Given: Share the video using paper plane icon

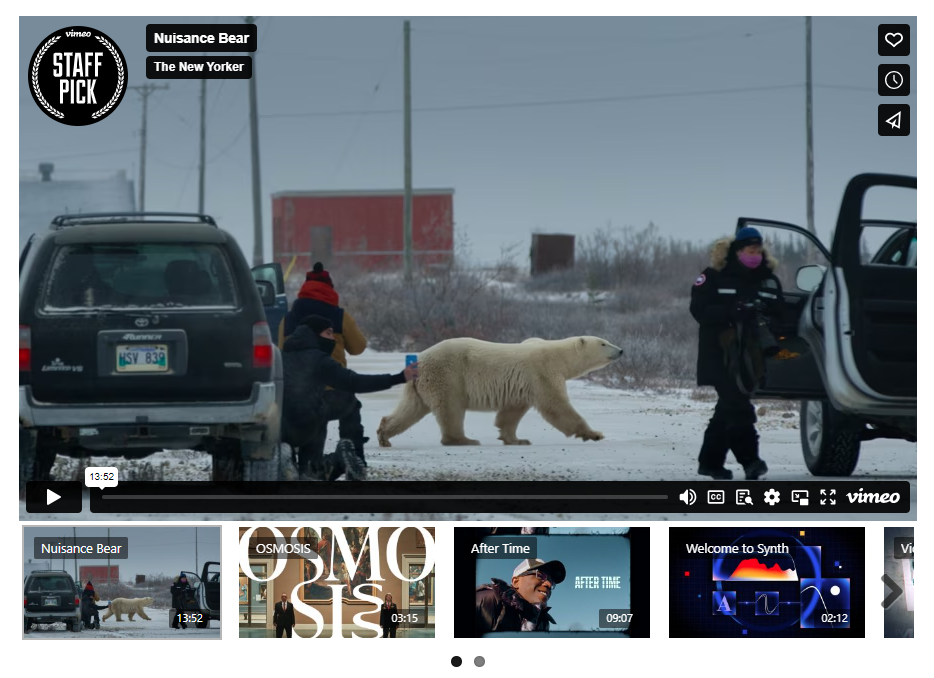Looking at the screenshot, I should point(894,120).
